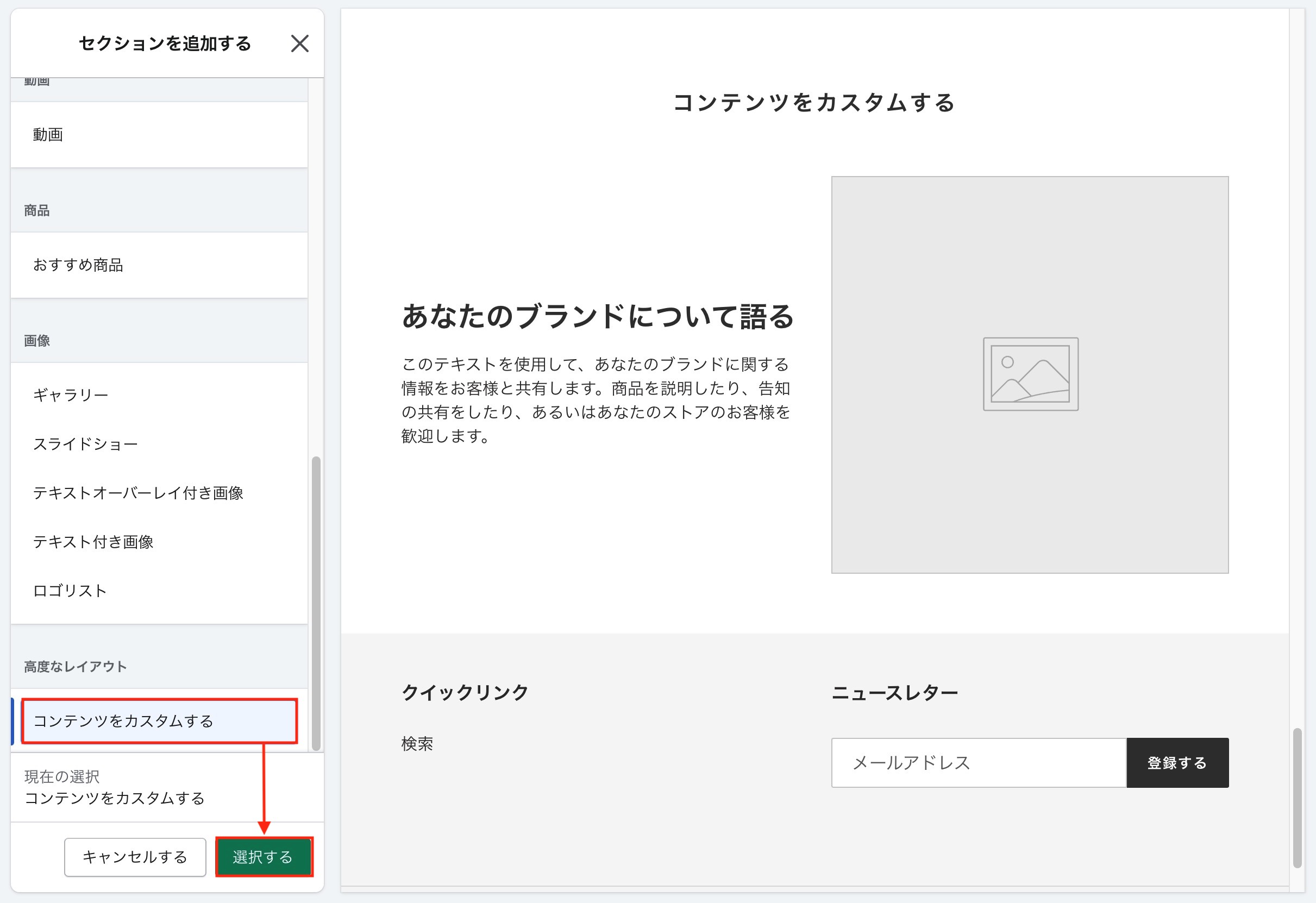Click the preview page scrollbar
The width and height of the screenshot is (1316, 903).
click(x=1298, y=798)
